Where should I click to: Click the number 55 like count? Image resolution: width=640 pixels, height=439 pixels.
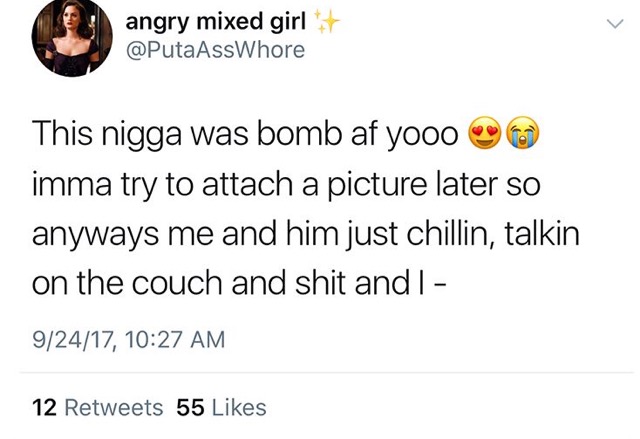[190, 407]
